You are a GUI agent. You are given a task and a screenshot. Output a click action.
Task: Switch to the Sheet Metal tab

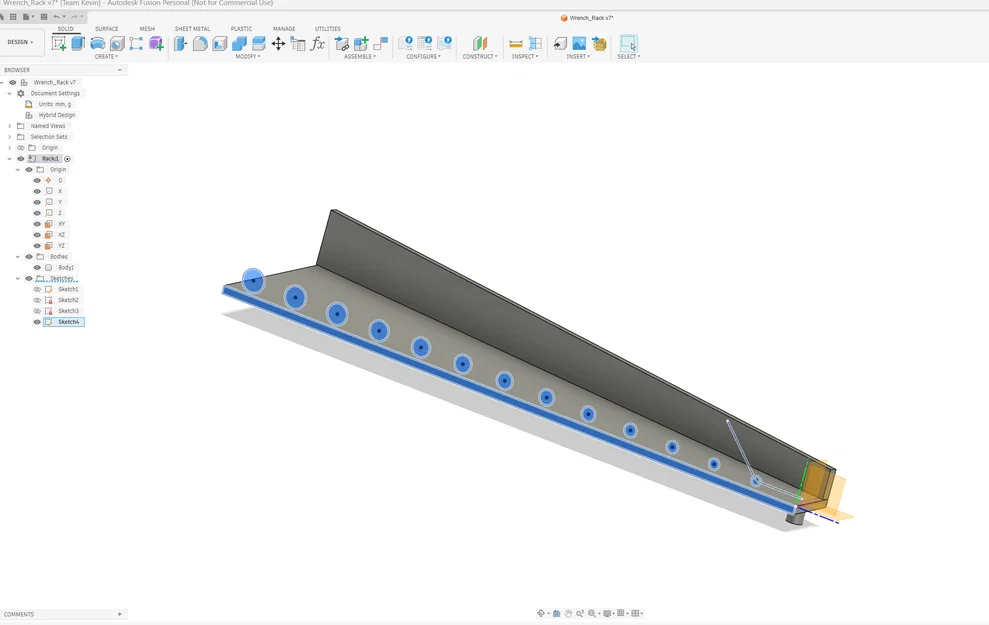point(192,29)
